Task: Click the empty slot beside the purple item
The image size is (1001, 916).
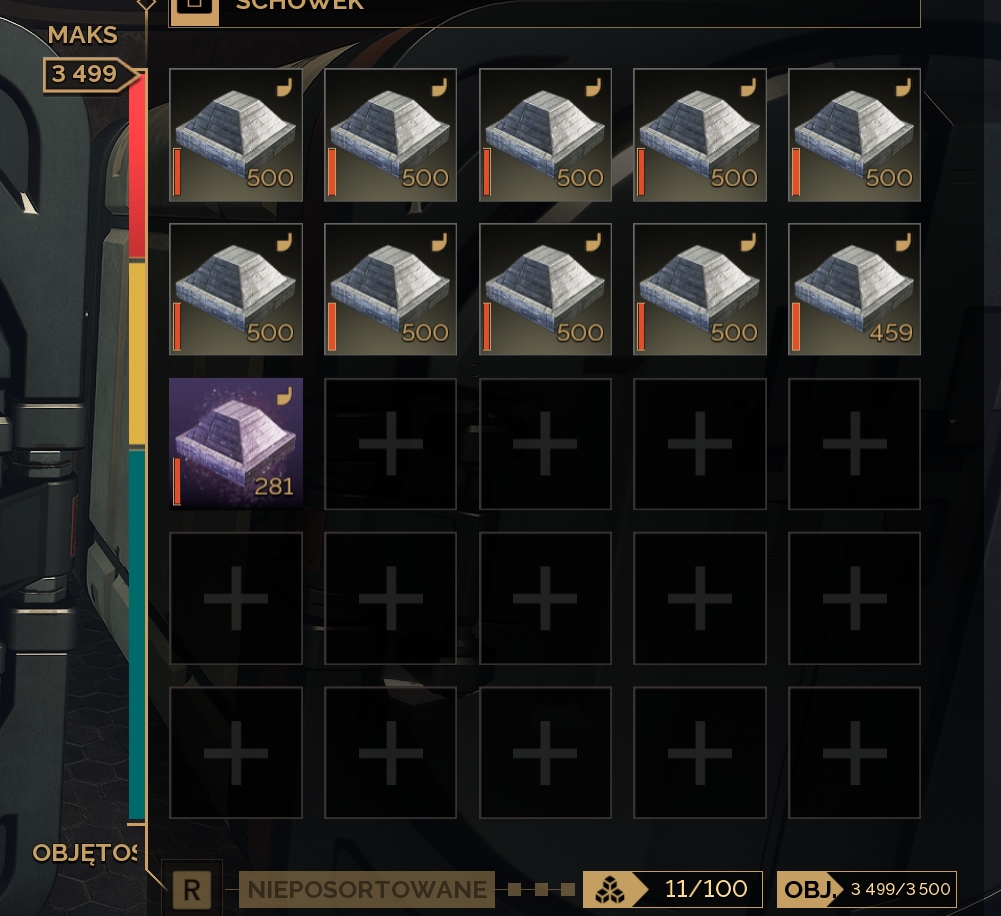Action: click(390, 444)
